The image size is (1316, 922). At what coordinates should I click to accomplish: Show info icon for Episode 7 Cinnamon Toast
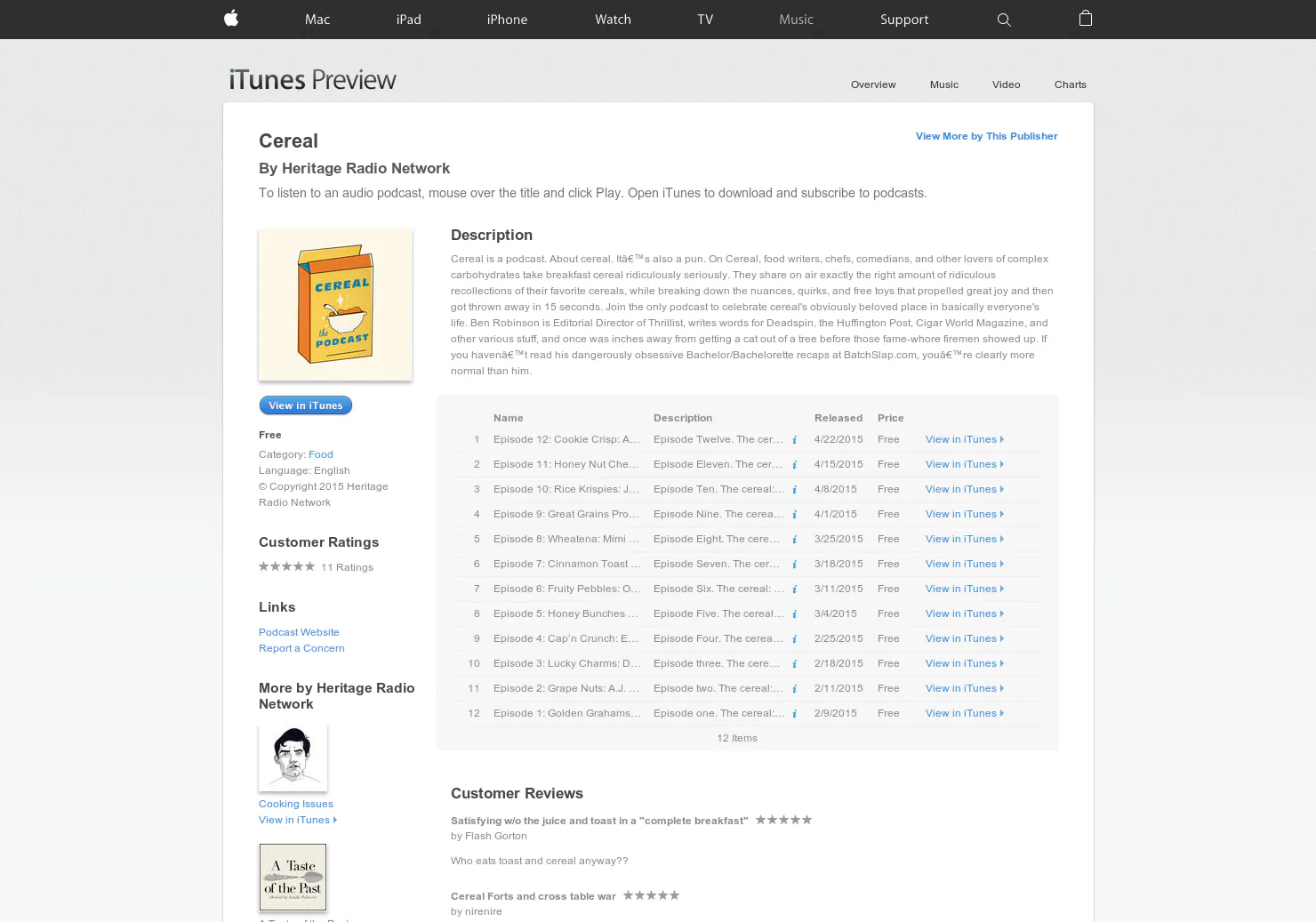coord(794,565)
